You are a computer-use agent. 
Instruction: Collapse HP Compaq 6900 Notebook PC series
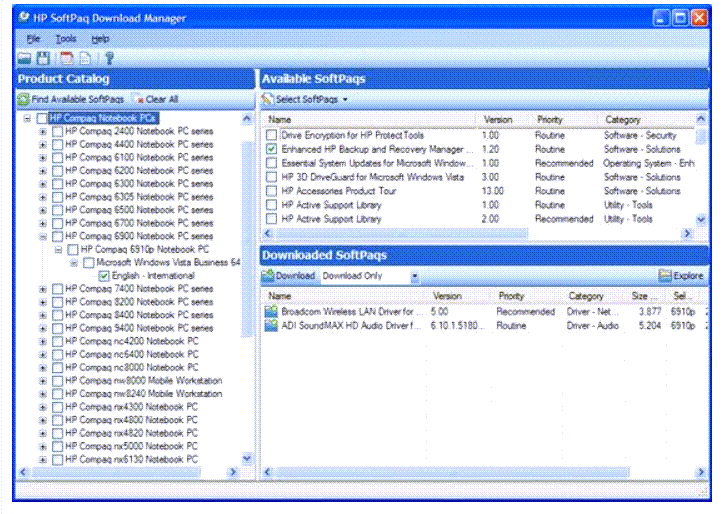[43, 237]
